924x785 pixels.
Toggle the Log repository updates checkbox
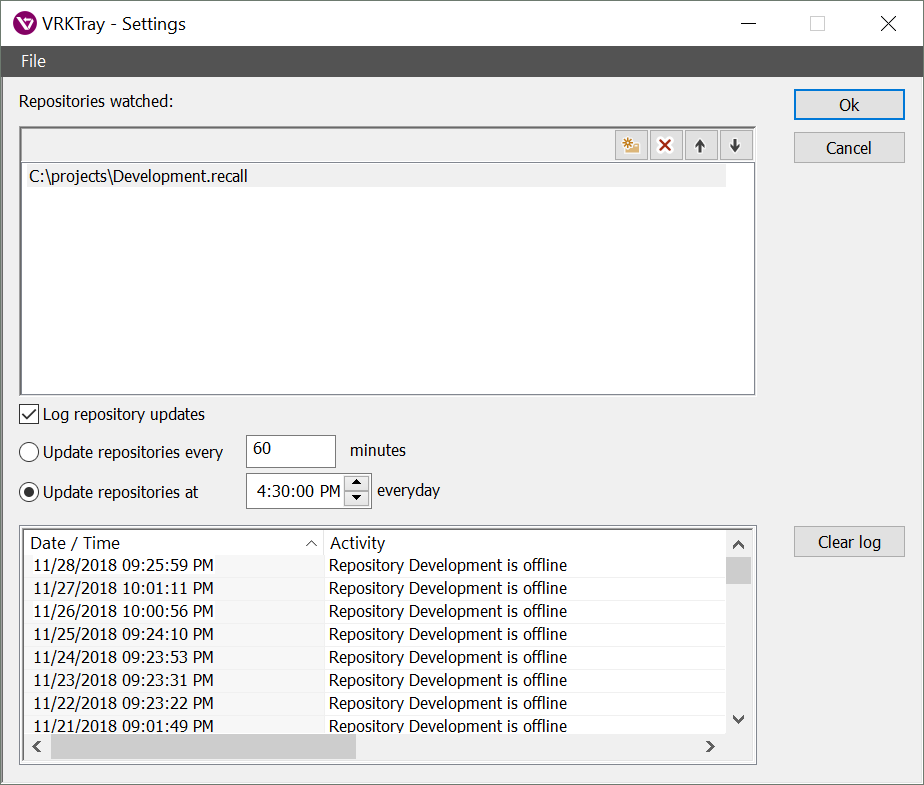29,414
